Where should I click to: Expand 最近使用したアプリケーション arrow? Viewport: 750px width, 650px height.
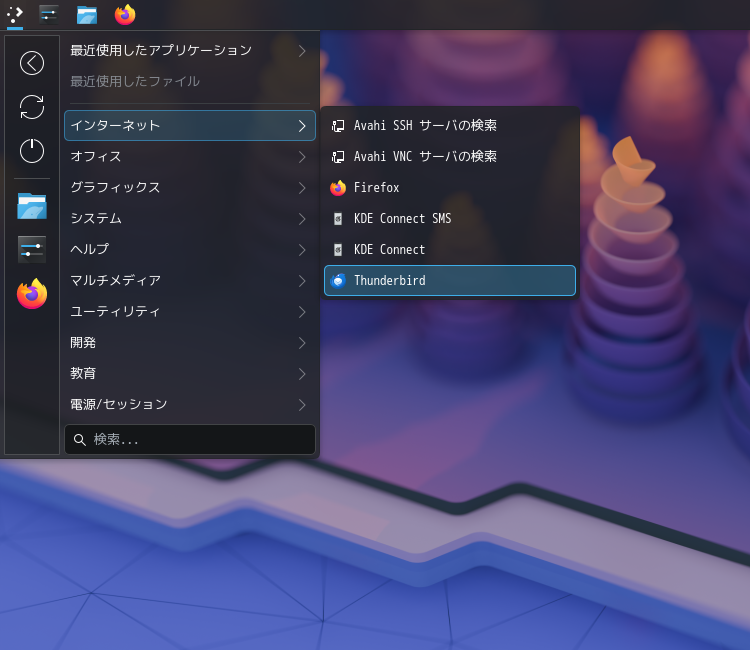pos(302,51)
